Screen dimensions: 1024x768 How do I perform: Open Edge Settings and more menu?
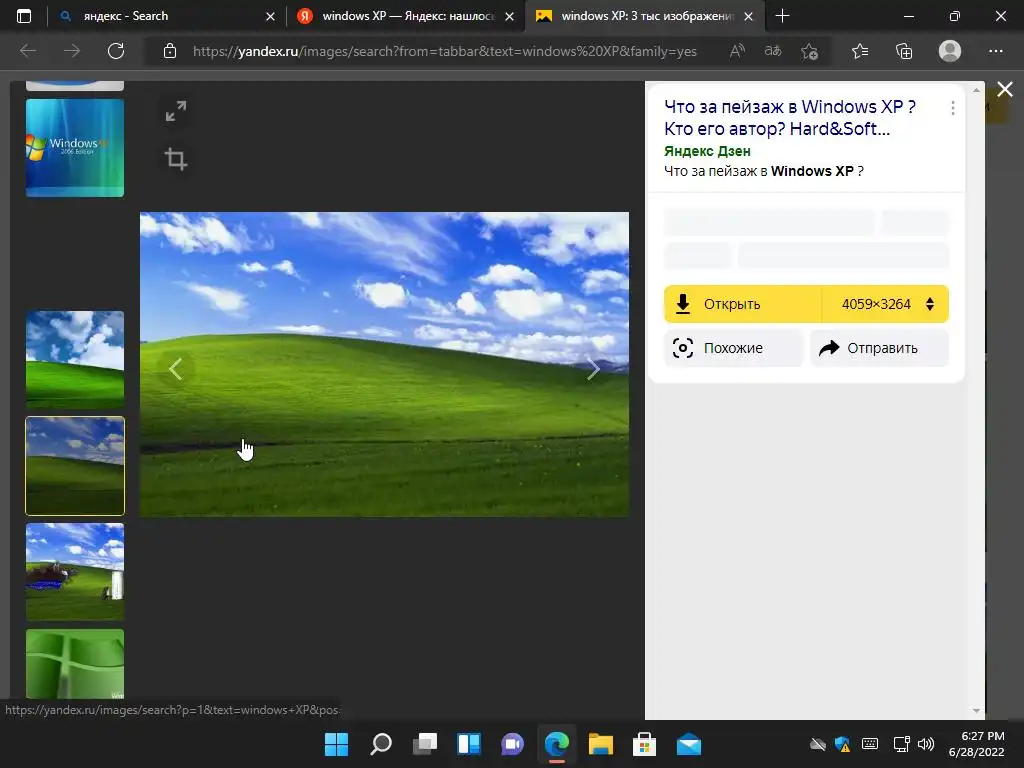point(995,51)
